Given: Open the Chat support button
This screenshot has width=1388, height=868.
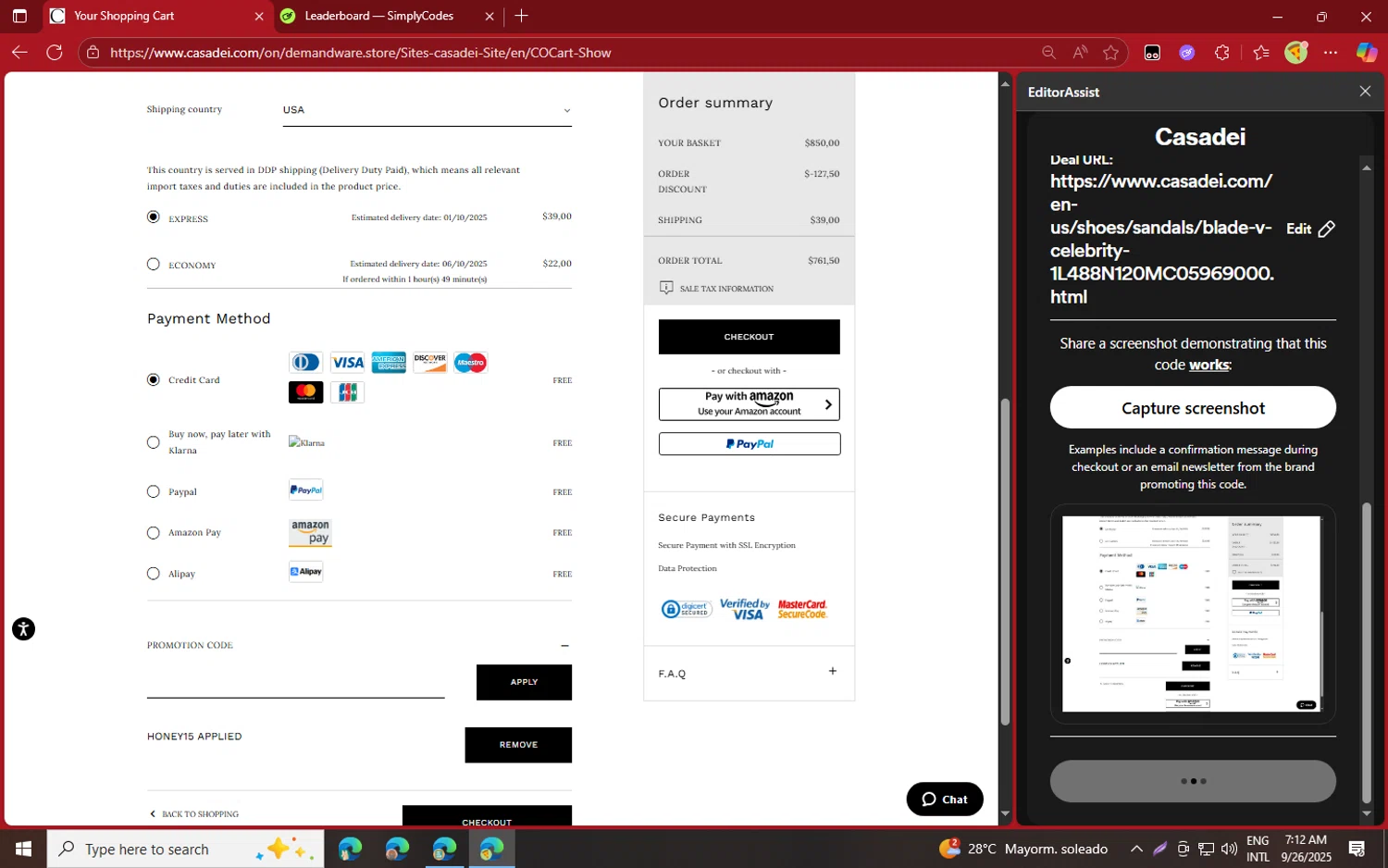Looking at the screenshot, I should (x=945, y=800).
